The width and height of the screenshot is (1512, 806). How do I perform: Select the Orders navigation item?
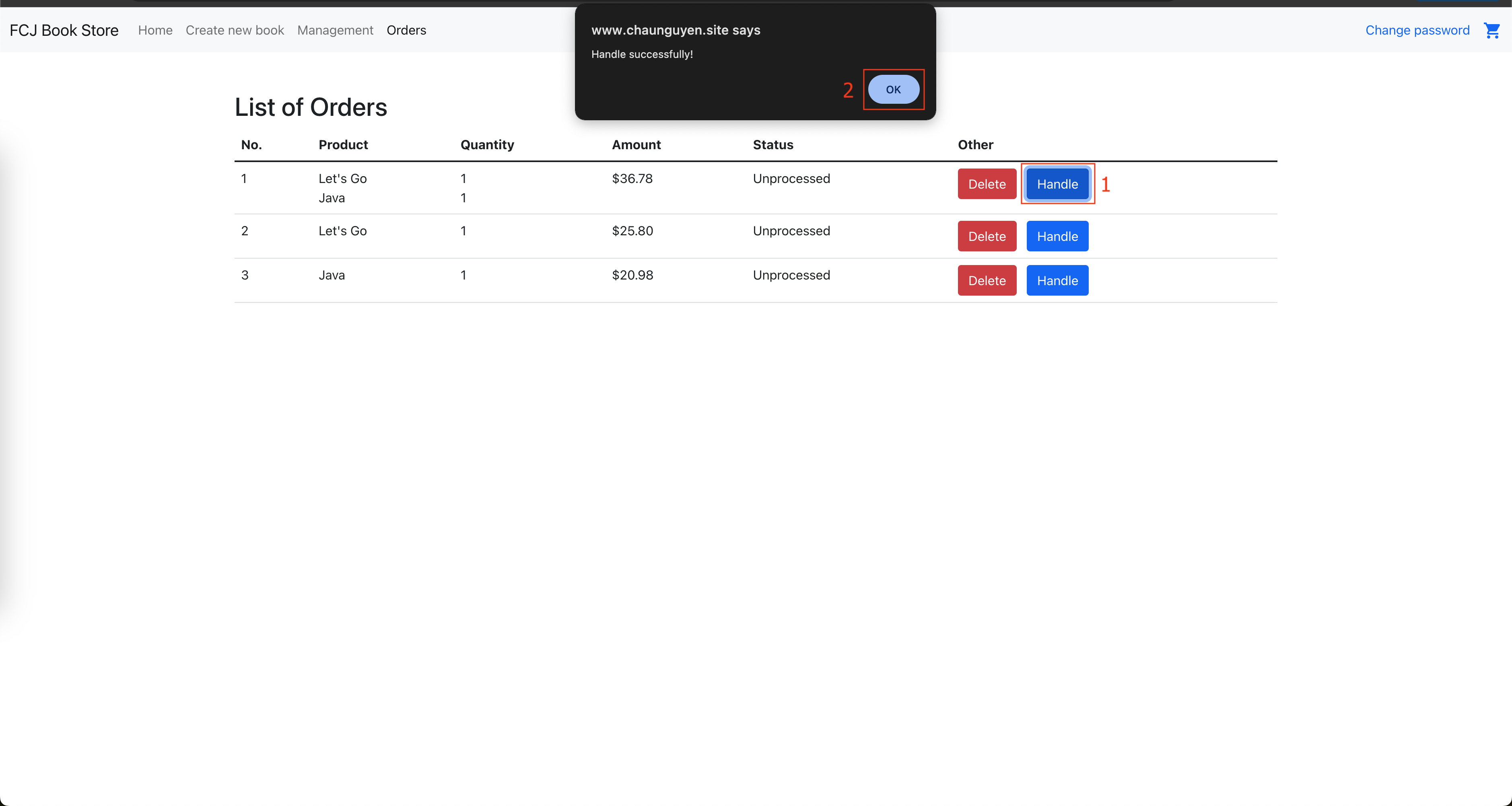(x=406, y=30)
